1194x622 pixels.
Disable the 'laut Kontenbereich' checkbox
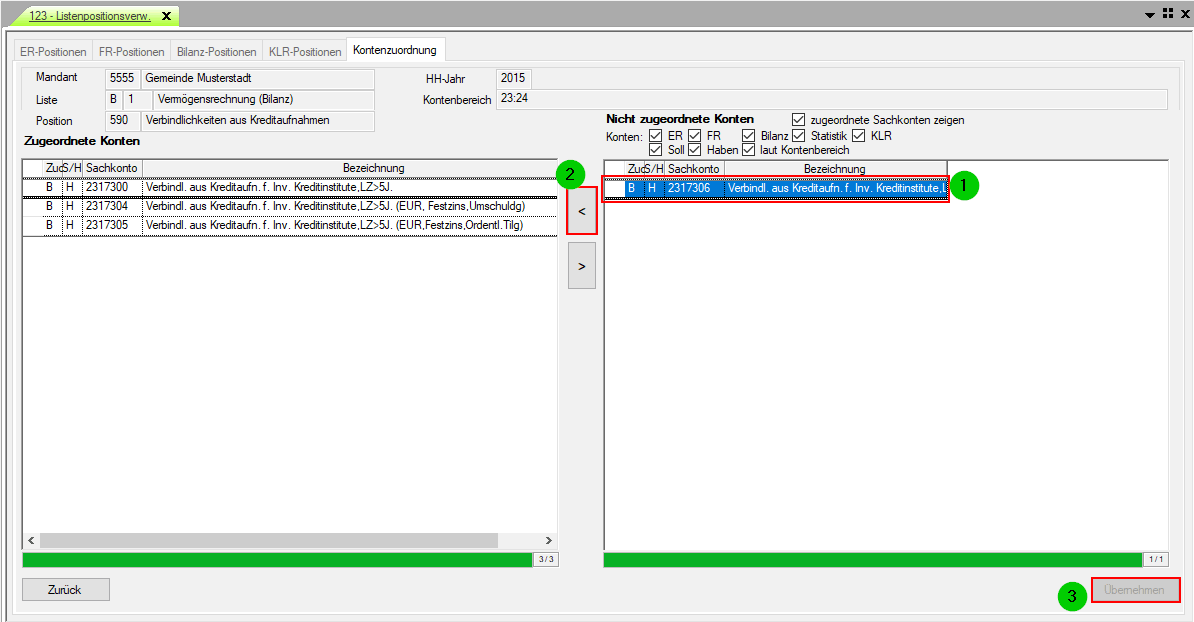point(749,150)
